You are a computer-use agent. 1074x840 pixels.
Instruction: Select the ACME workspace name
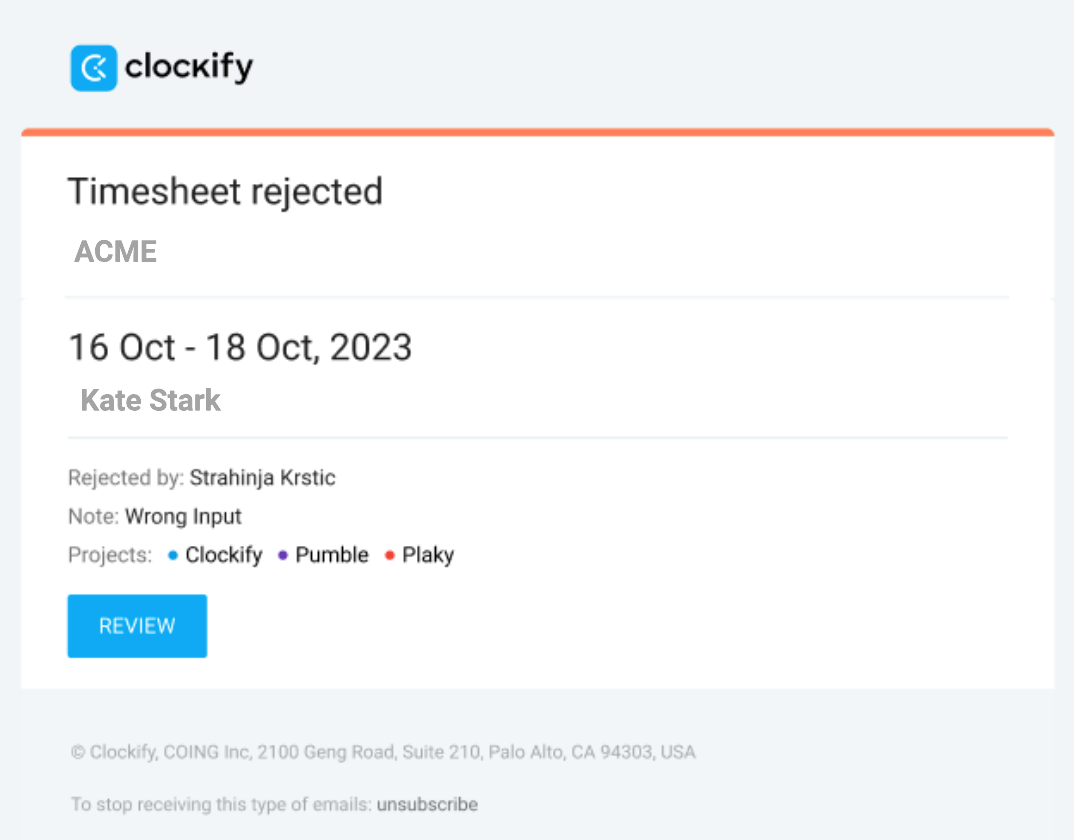point(115,251)
